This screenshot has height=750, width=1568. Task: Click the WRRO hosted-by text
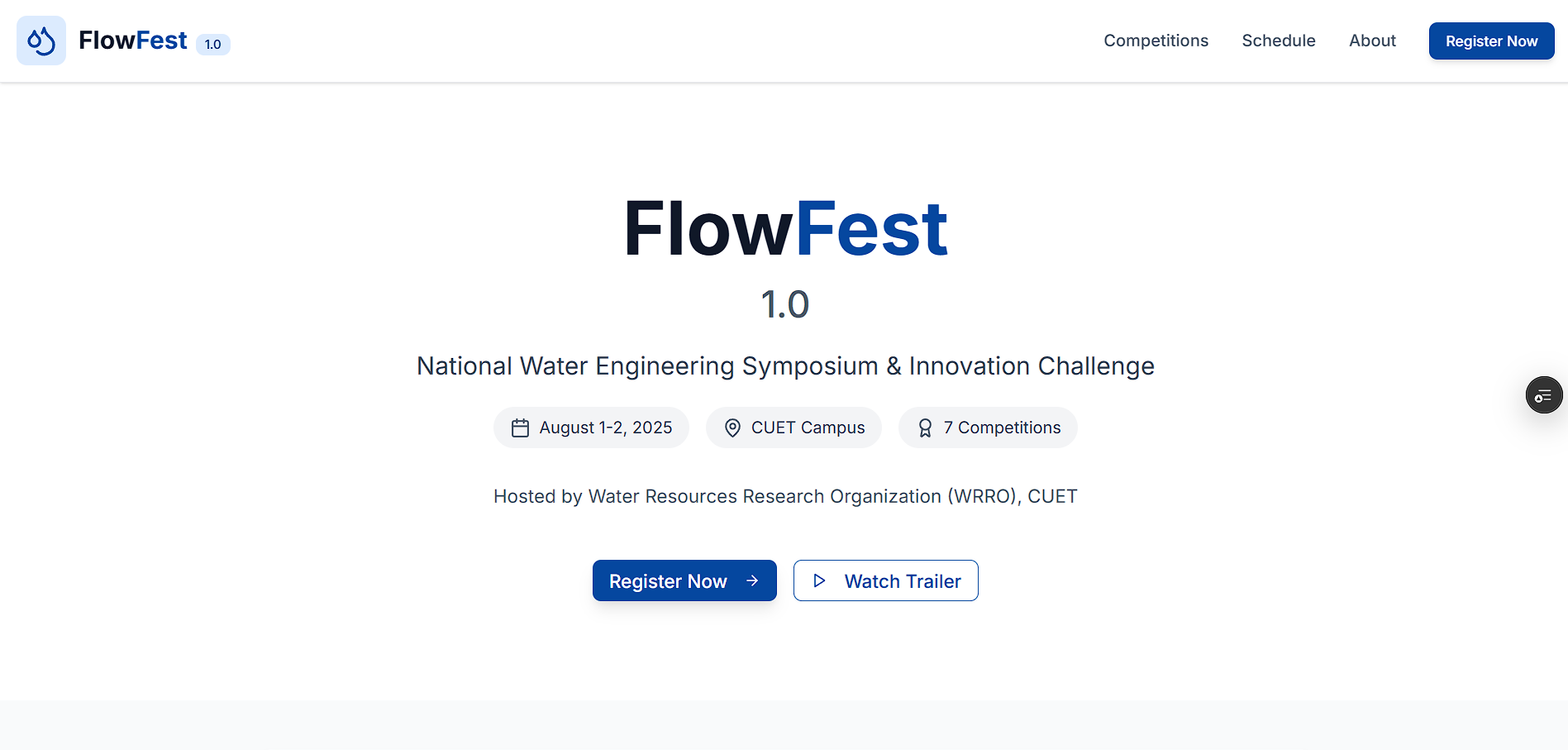click(785, 496)
